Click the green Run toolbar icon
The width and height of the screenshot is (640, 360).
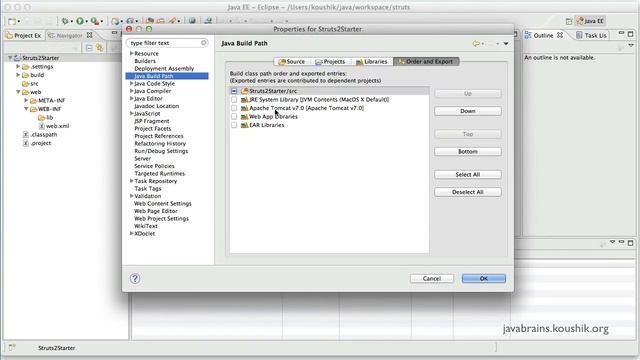click(80, 21)
